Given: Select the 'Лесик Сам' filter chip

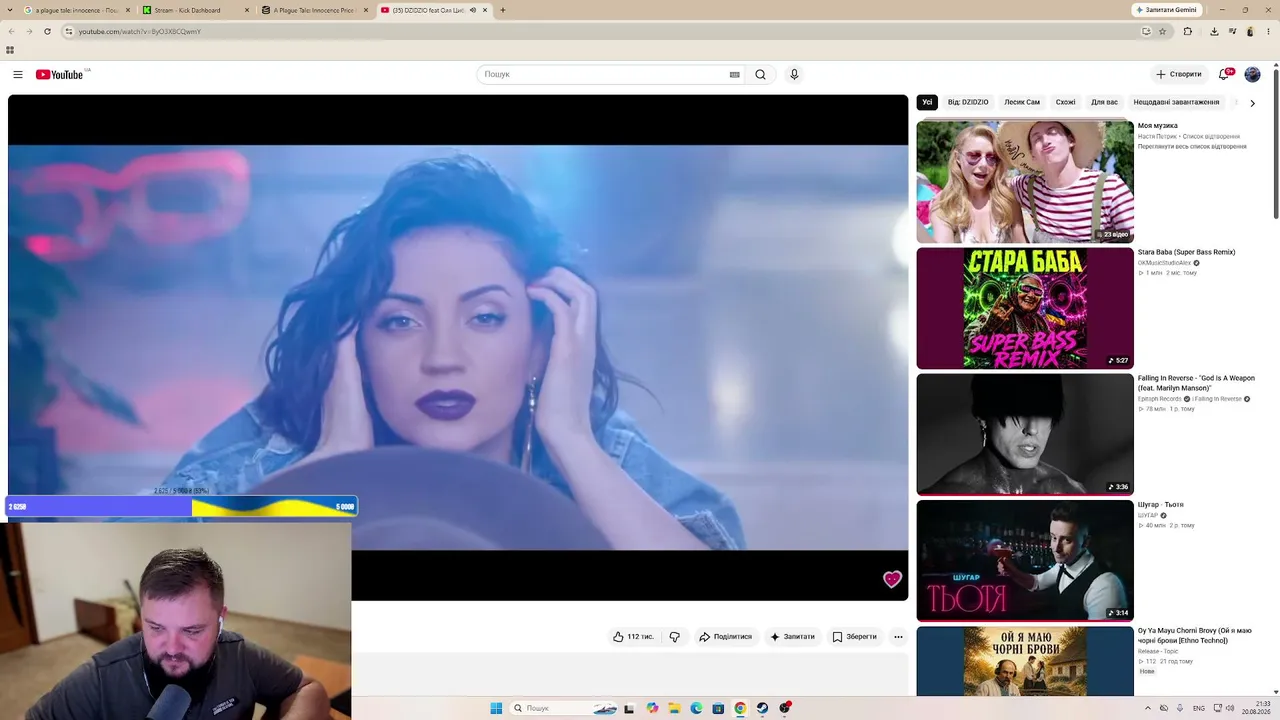Looking at the screenshot, I should pos(1022,102).
